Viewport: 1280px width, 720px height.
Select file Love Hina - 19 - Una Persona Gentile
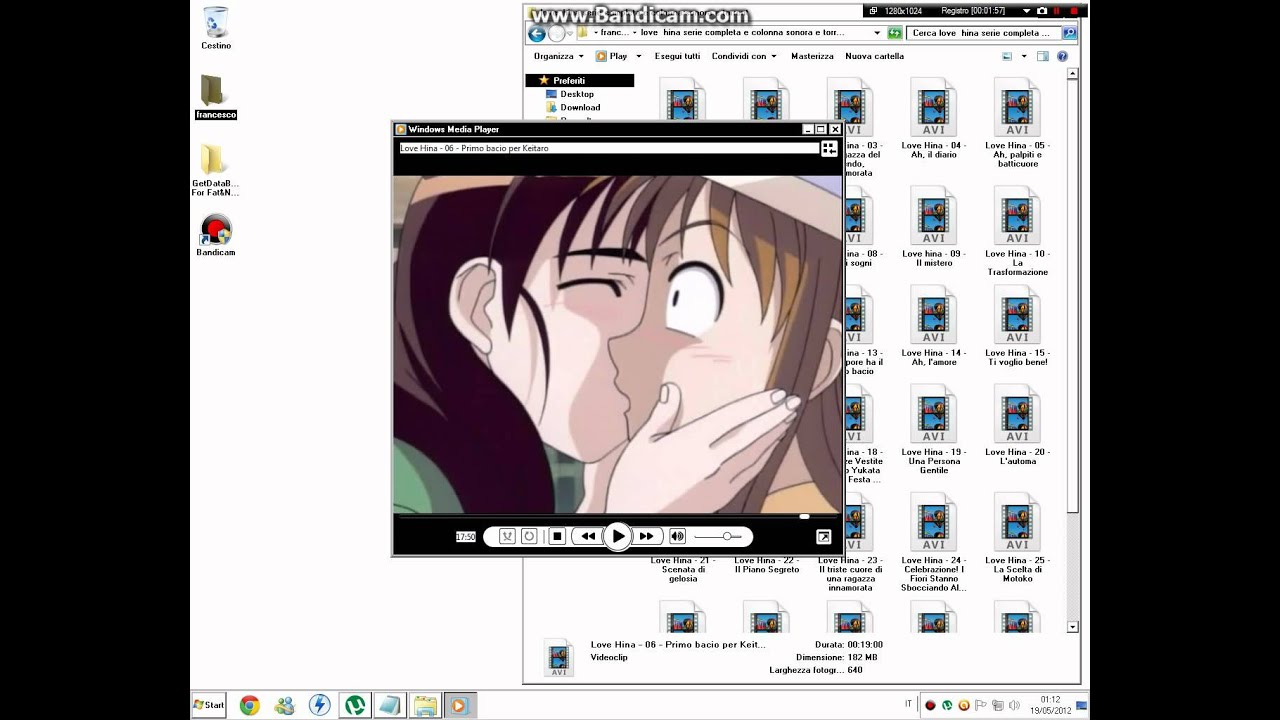(933, 429)
